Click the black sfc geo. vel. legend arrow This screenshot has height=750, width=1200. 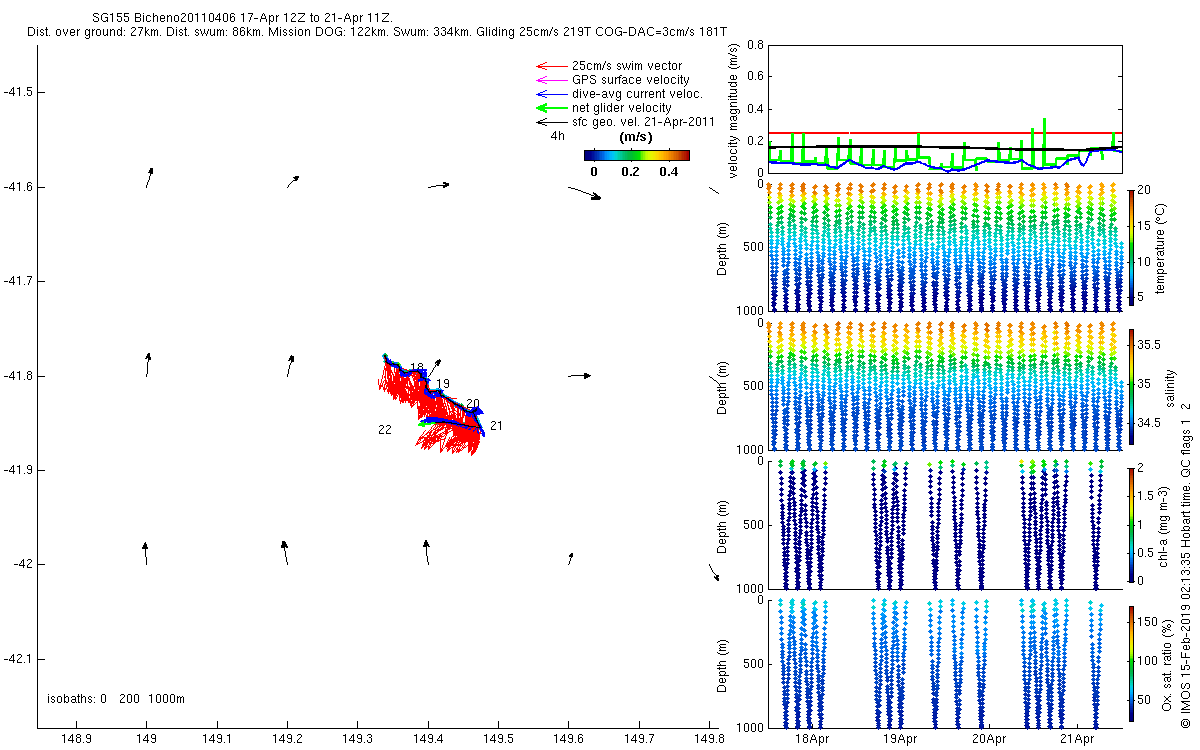(552, 122)
